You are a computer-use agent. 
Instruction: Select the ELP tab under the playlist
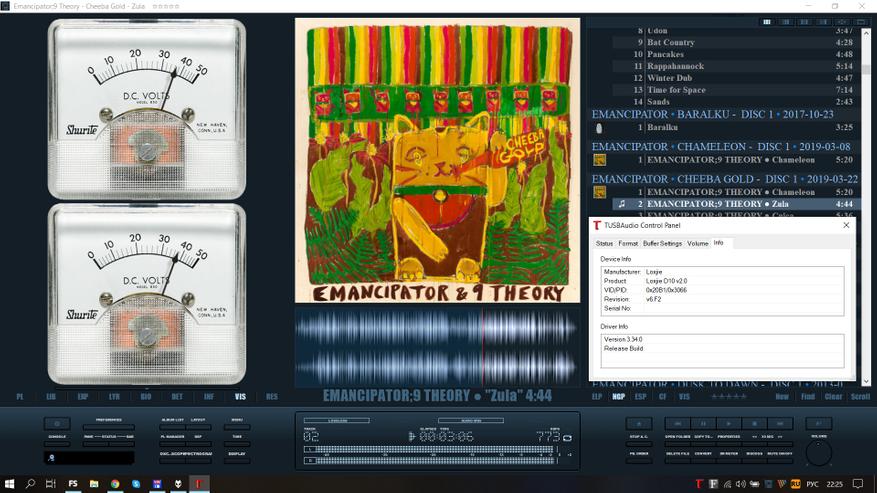click(x=597, y=396)
